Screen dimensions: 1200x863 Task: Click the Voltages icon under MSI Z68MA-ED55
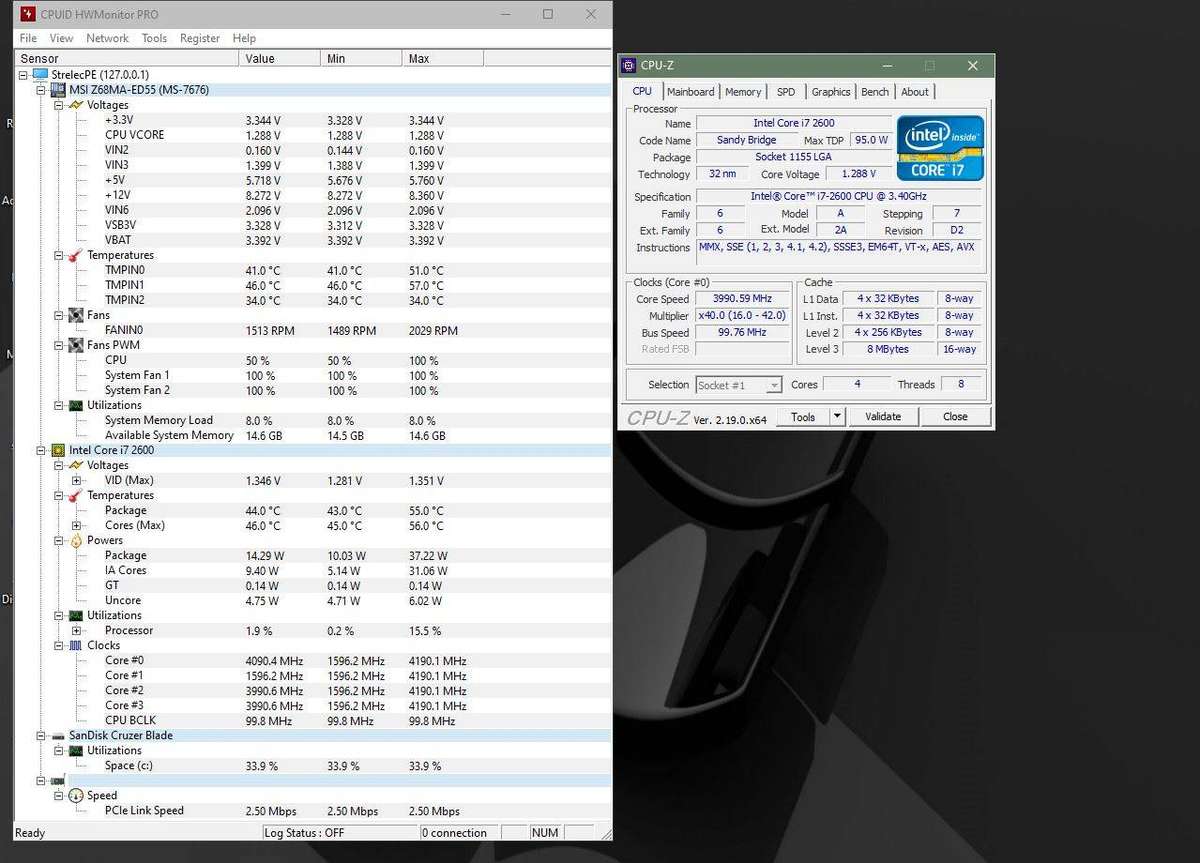click(76, 105)
